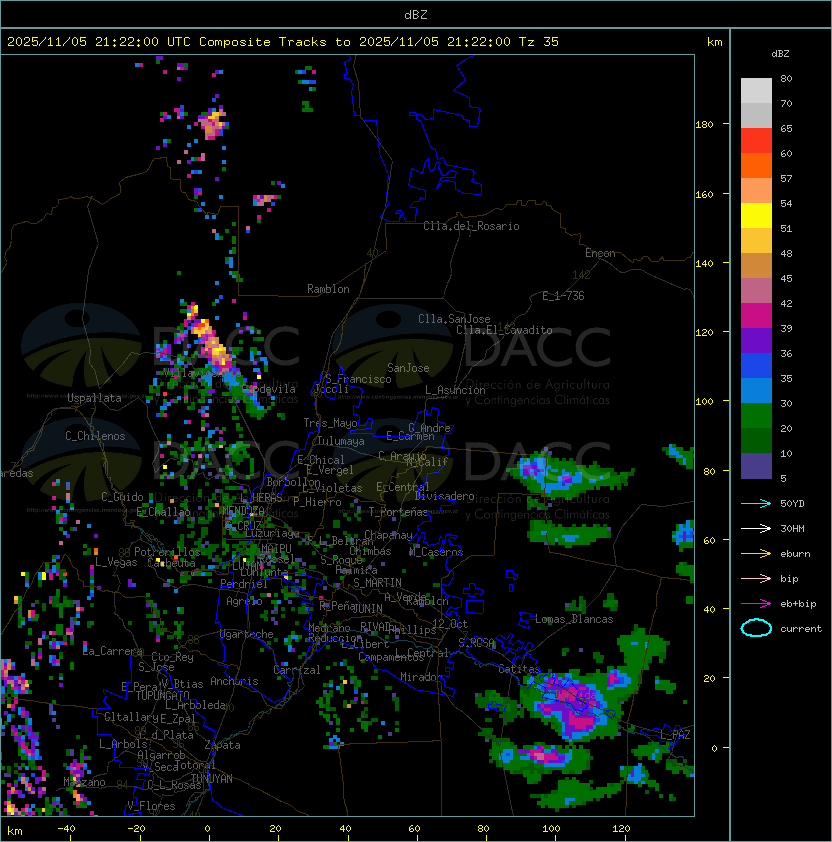The height and width of the screenshot is (842, 832).
Task: Click the Clla.SanJose place label
Action: coord(454,319)
